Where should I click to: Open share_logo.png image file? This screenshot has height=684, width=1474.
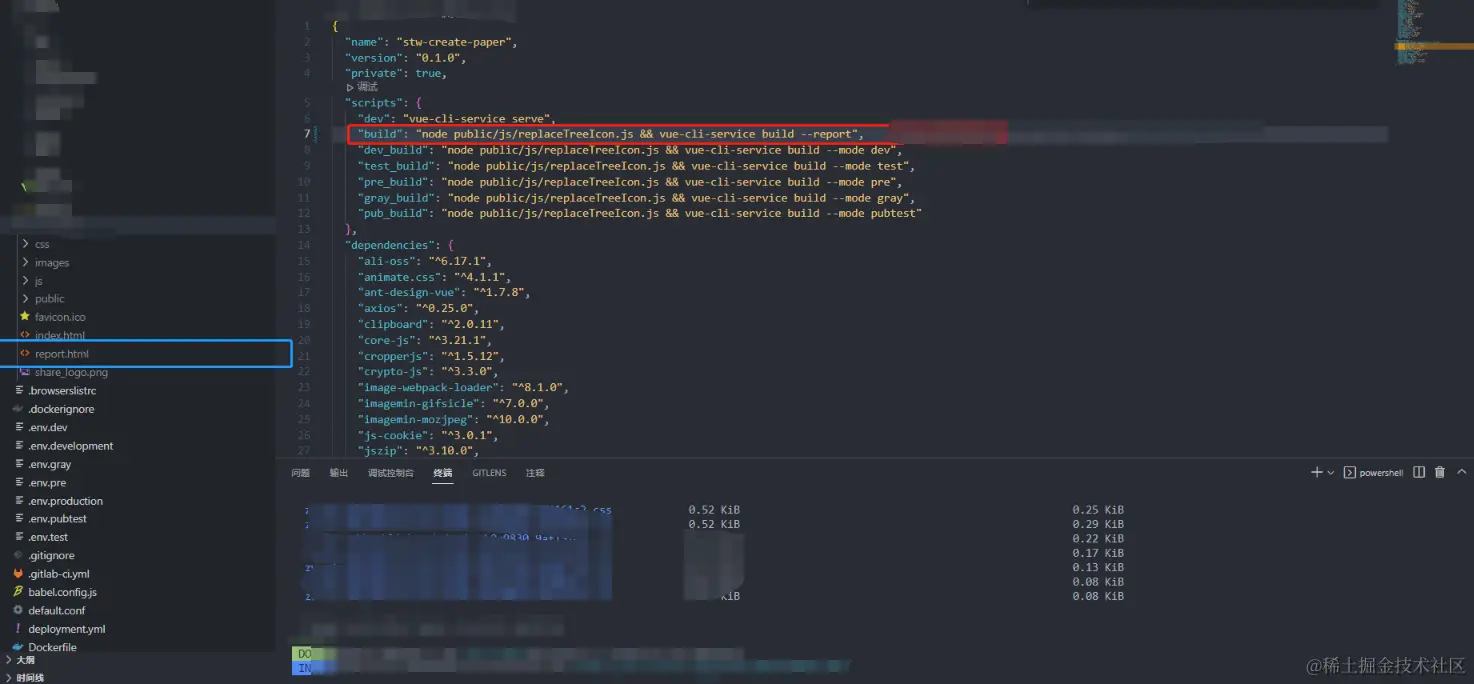(71, 372)
